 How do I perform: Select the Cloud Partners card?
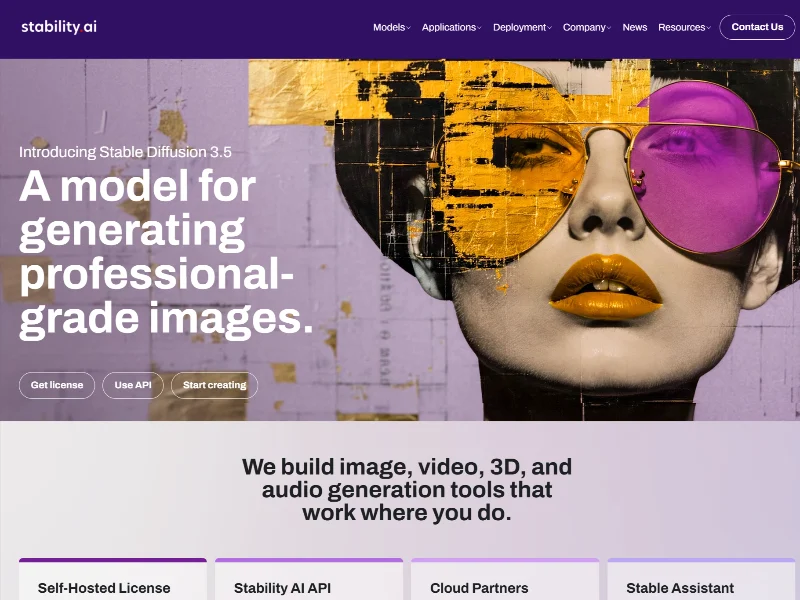pyautogui.click(x=505, y=579)
